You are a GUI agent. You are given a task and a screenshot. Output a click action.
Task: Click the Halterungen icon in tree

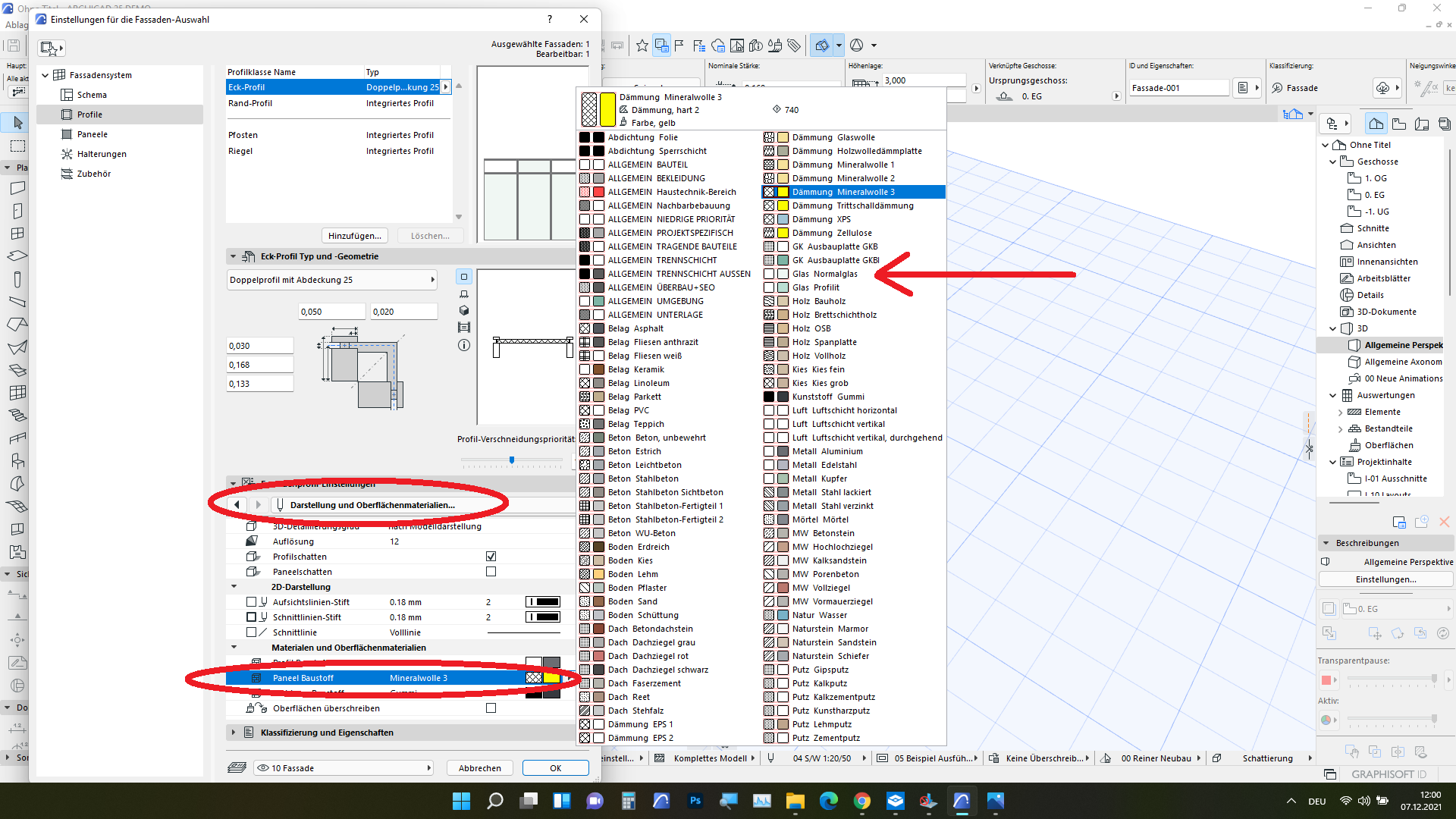click(x=67, y=154)
